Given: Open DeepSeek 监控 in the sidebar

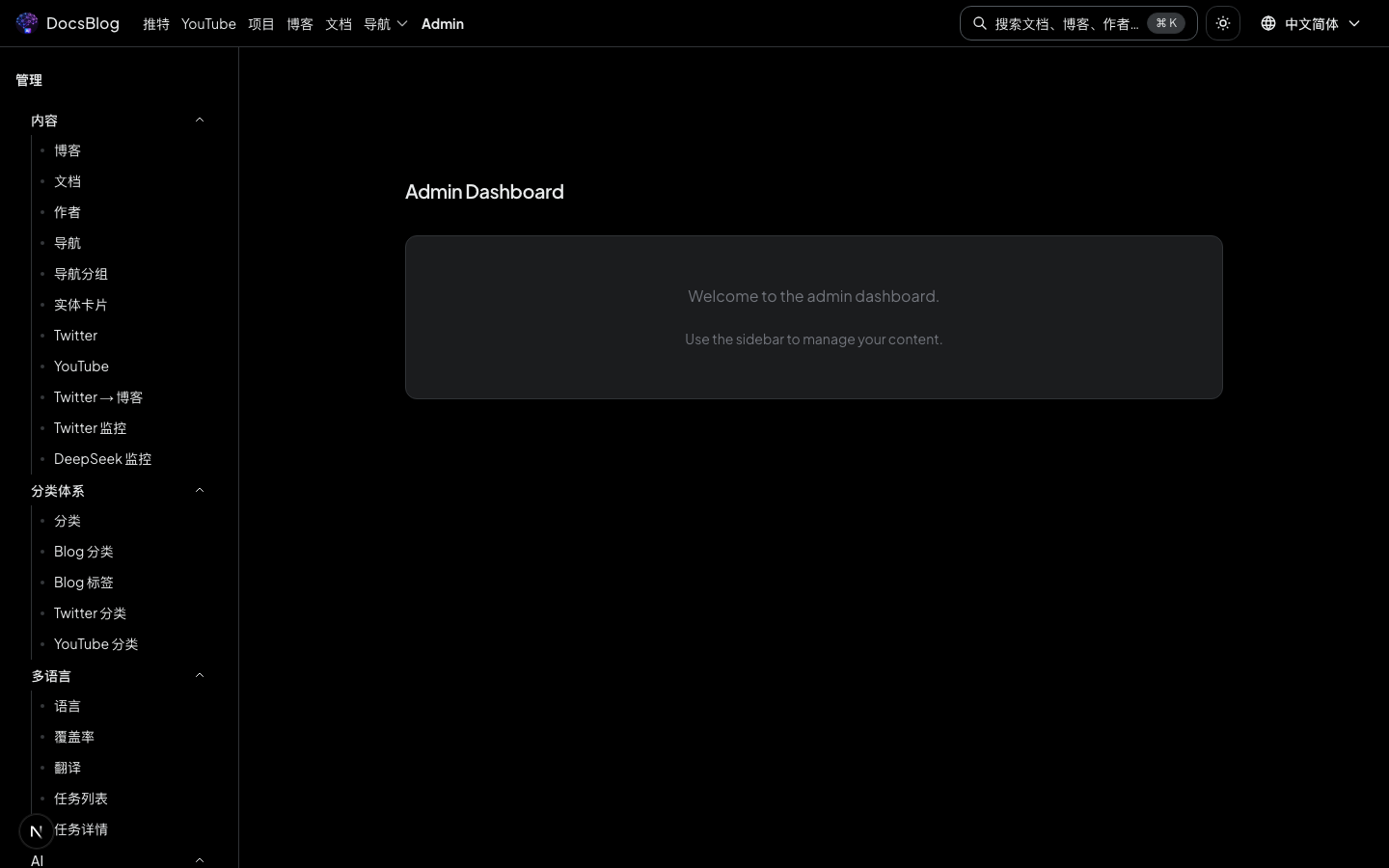Looking at the screenshot, I should pyautogui.click(x=102, y=459).
